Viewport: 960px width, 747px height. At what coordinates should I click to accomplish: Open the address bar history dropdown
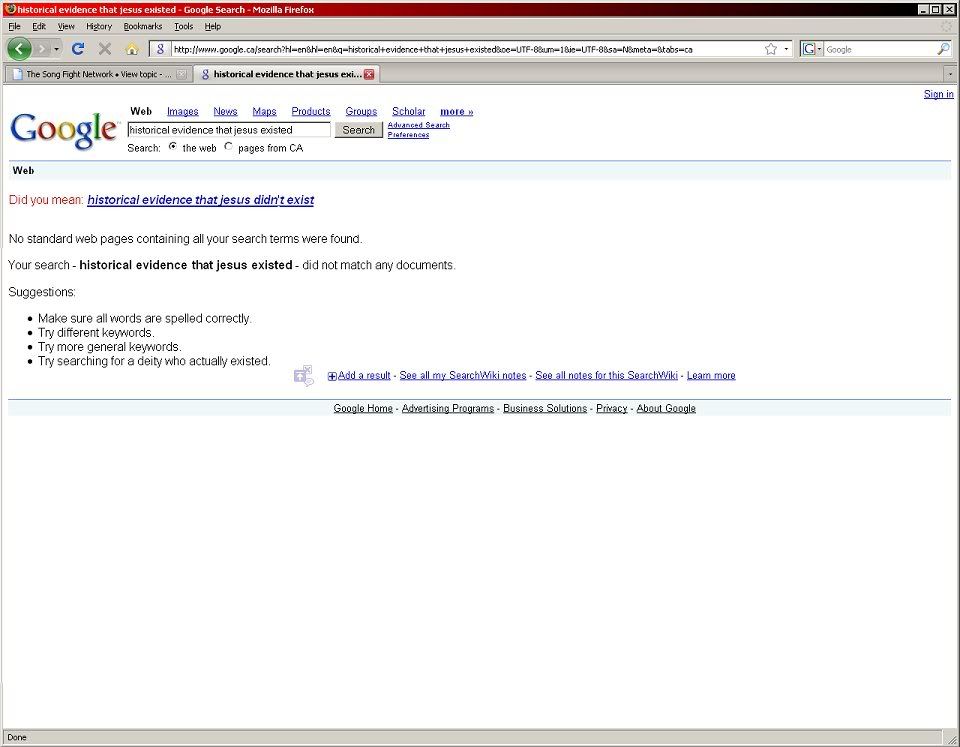pyautogui.click(x=786, y=49)
